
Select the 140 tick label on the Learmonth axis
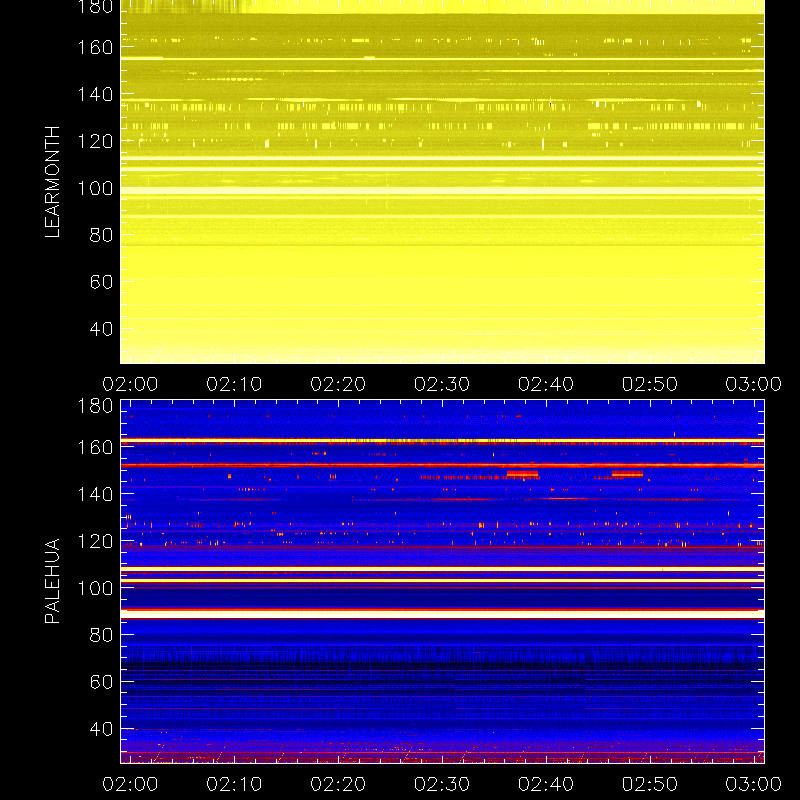click(95, 94)
